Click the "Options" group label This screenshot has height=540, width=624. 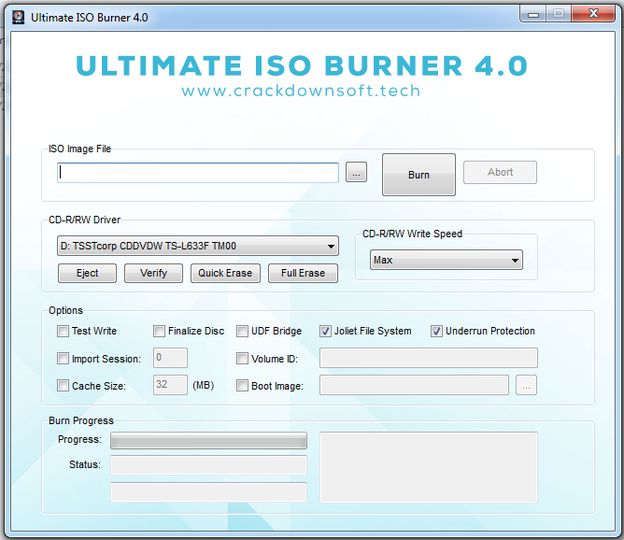click(66, 310)
